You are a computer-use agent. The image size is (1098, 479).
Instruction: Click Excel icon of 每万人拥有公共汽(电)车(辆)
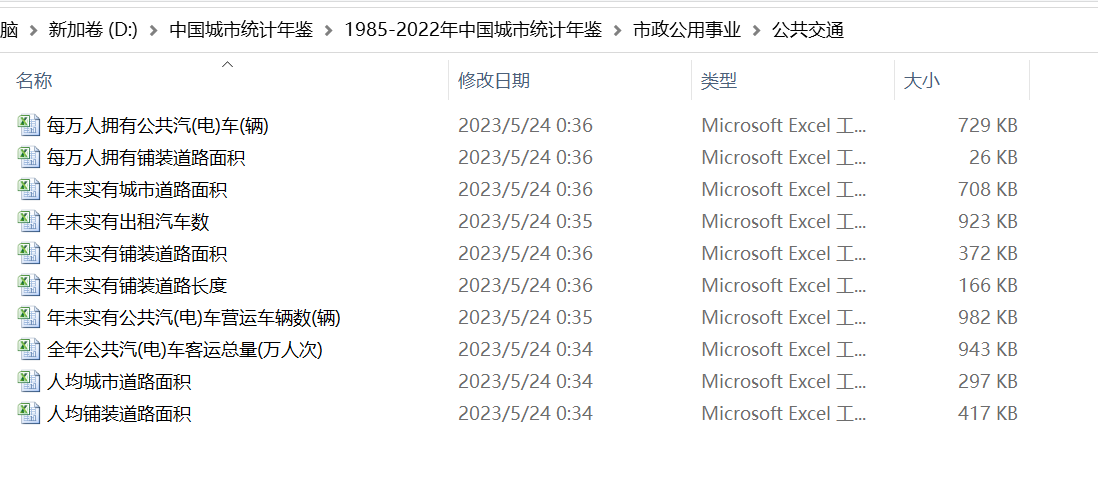point(28,125)
